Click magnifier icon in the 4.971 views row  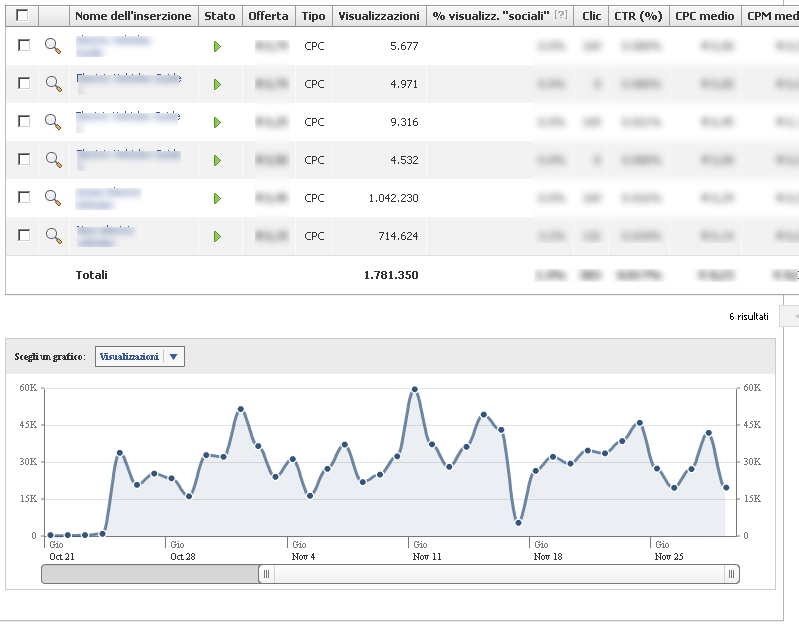[x=53, y=84]
